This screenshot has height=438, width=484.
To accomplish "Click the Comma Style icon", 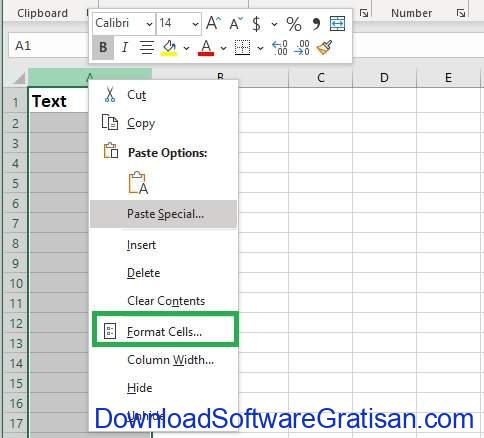I will coord(316,24).
